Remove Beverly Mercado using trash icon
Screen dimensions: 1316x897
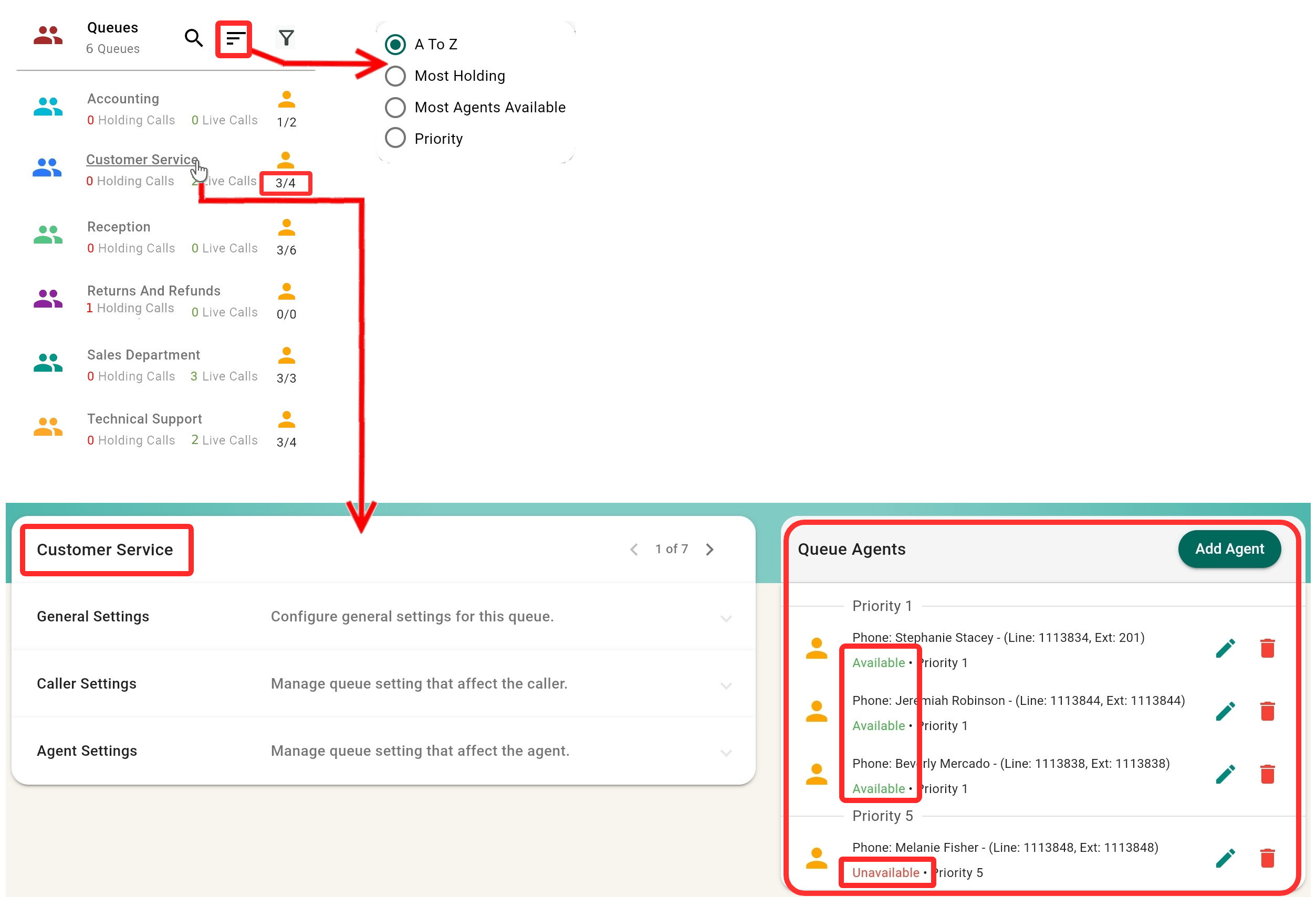[1267, 774]
